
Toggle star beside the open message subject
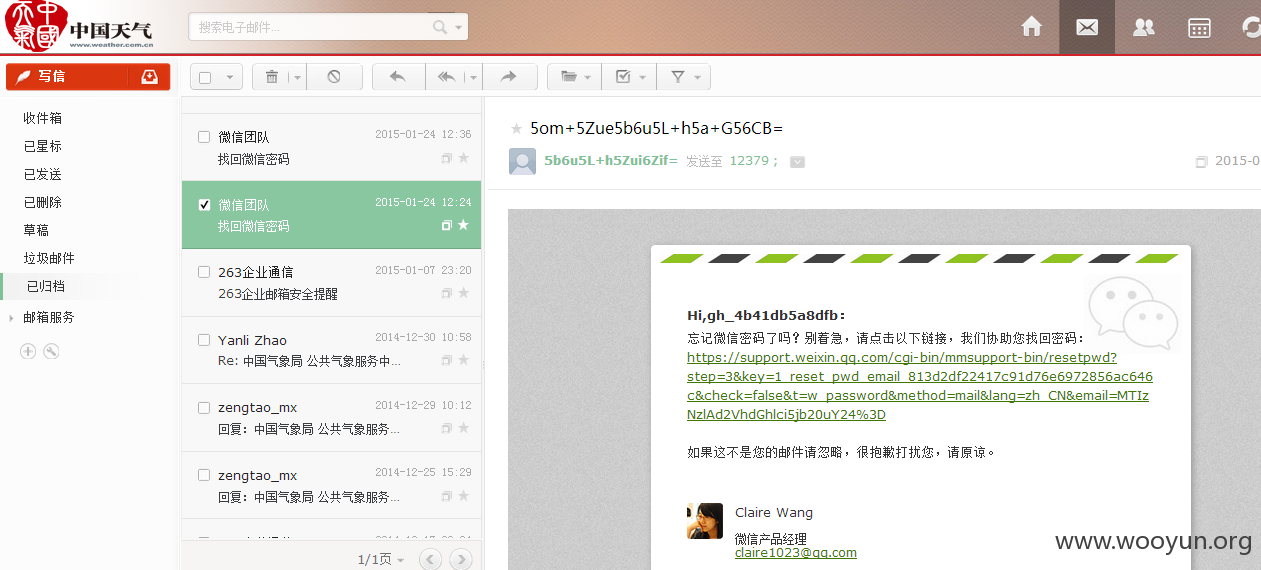point(516,128)
